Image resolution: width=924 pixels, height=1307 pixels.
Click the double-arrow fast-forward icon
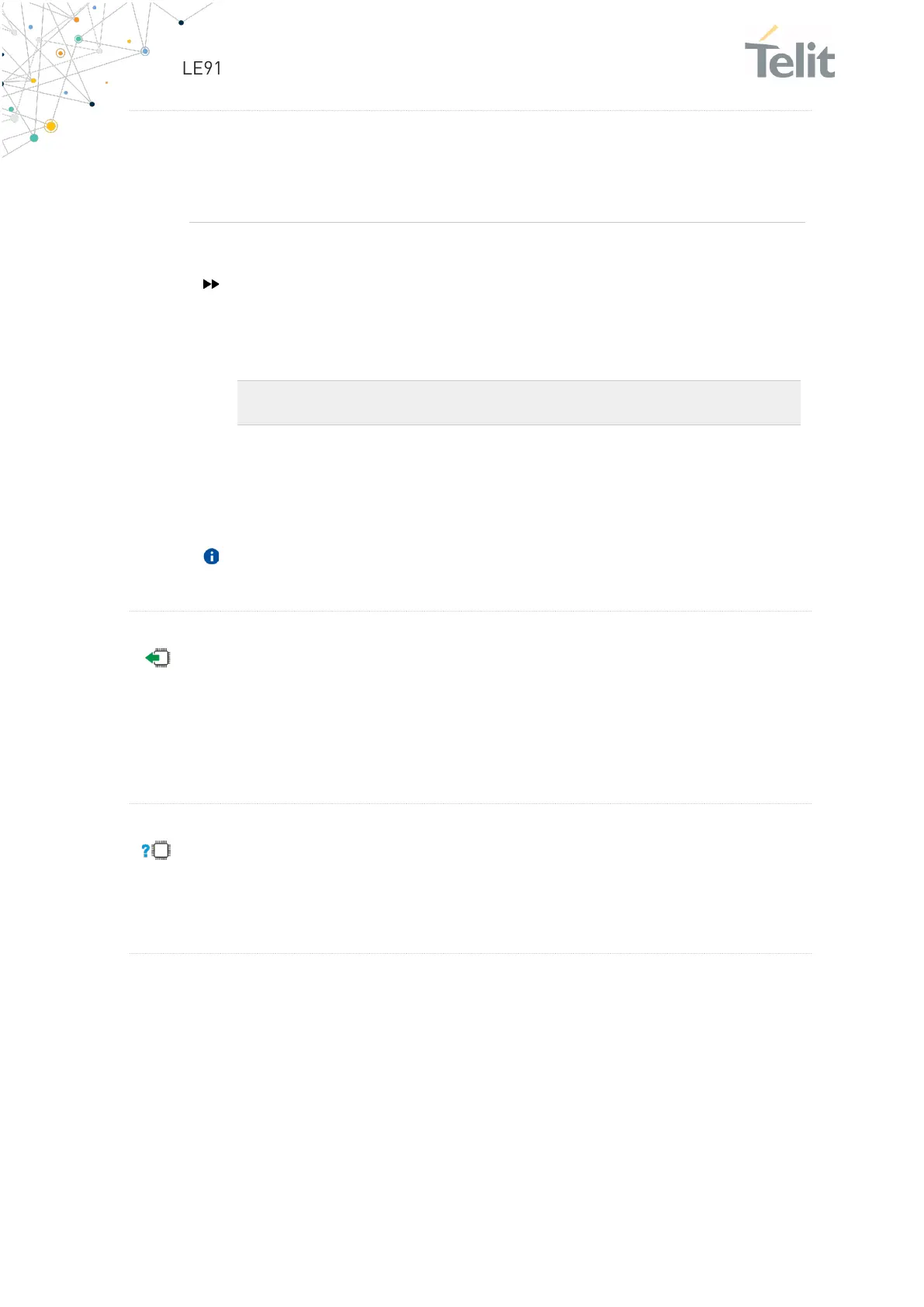tap(211, 285)
